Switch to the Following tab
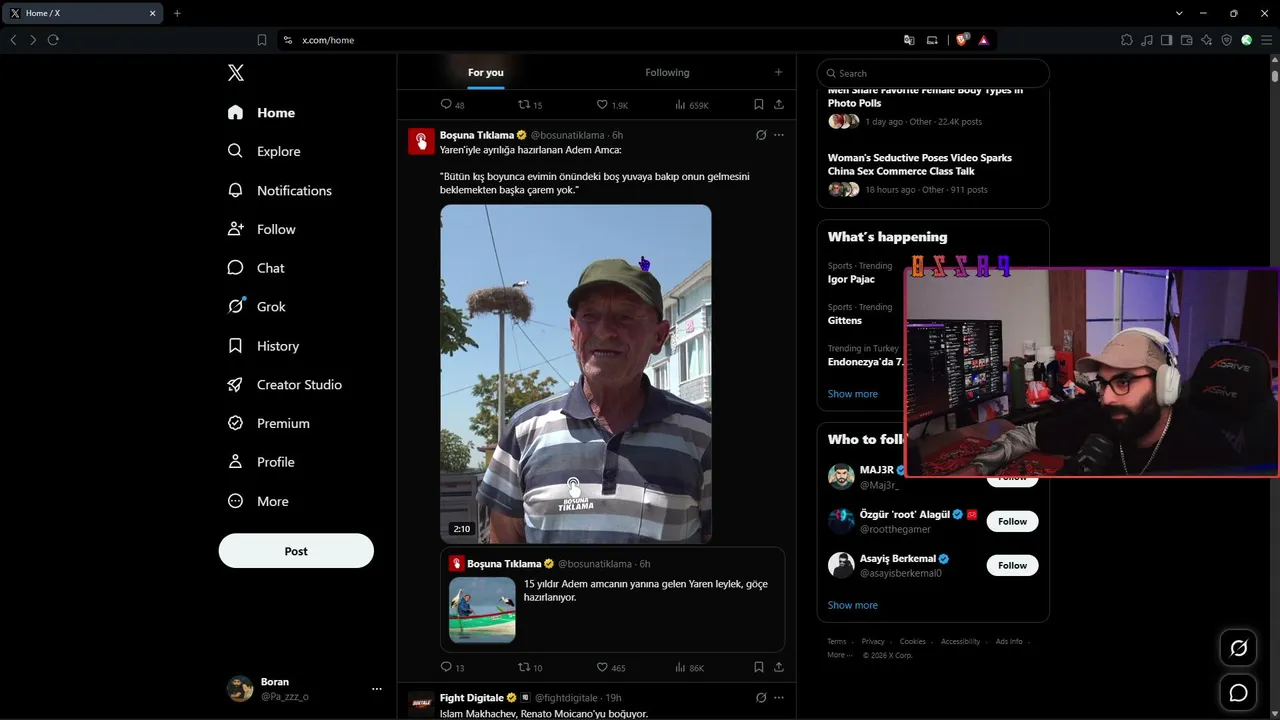 coord(667,72)
